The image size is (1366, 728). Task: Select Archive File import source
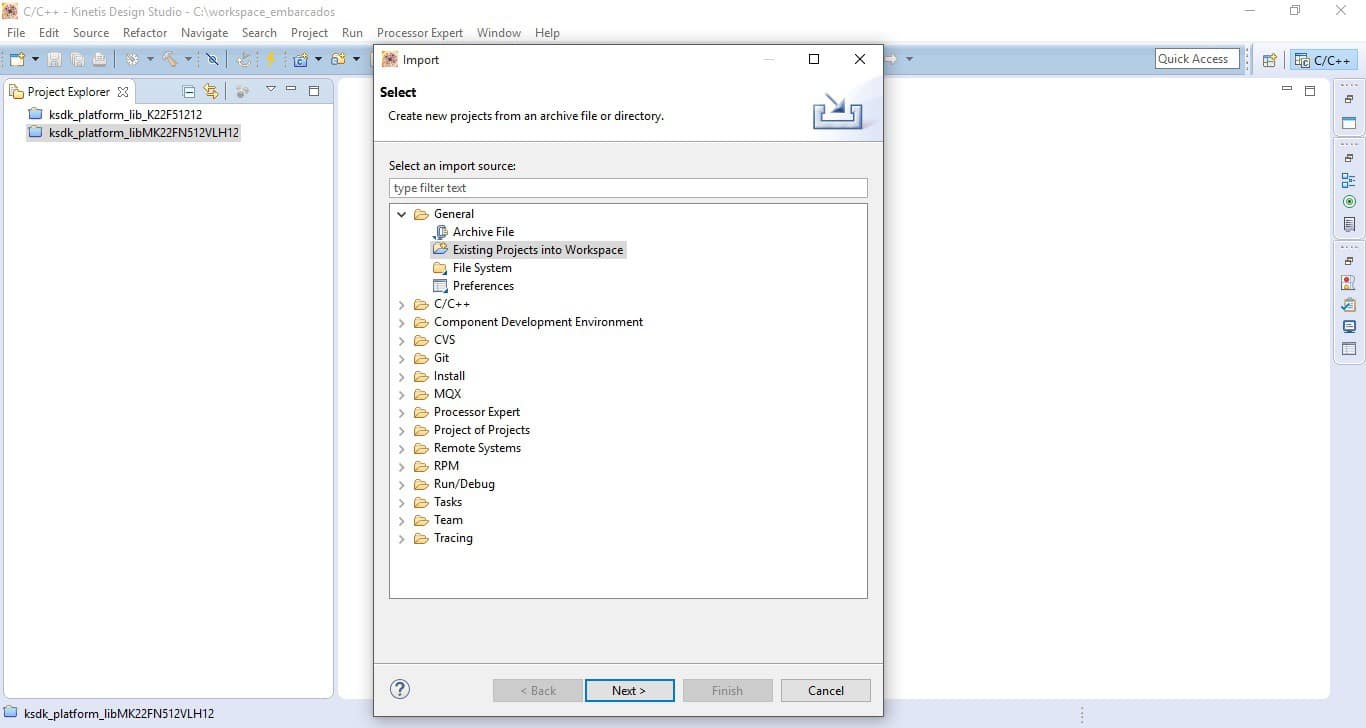(x=483, y=232)
